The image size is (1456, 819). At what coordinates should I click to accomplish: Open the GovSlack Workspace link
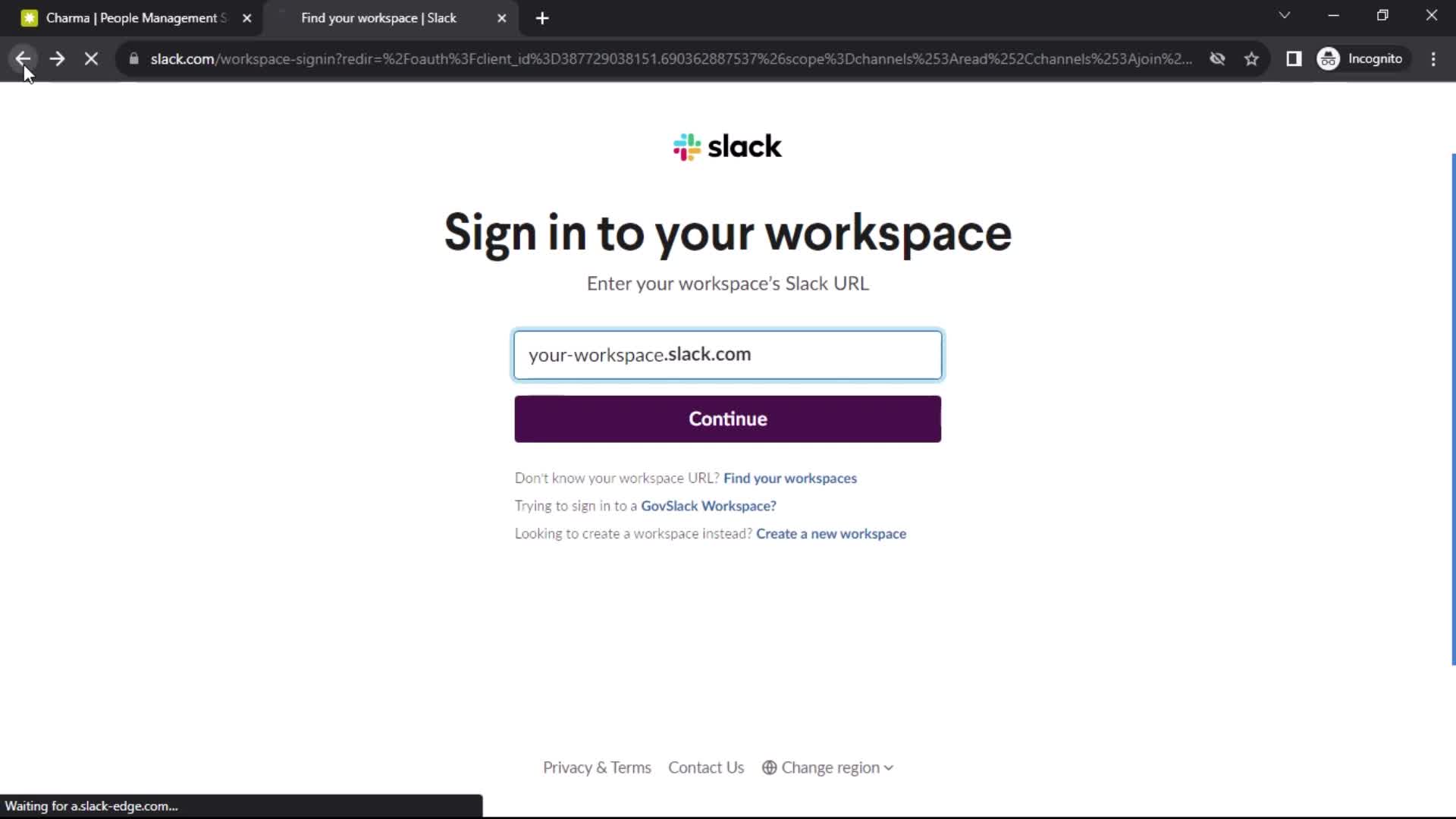[x=708, y=506]
